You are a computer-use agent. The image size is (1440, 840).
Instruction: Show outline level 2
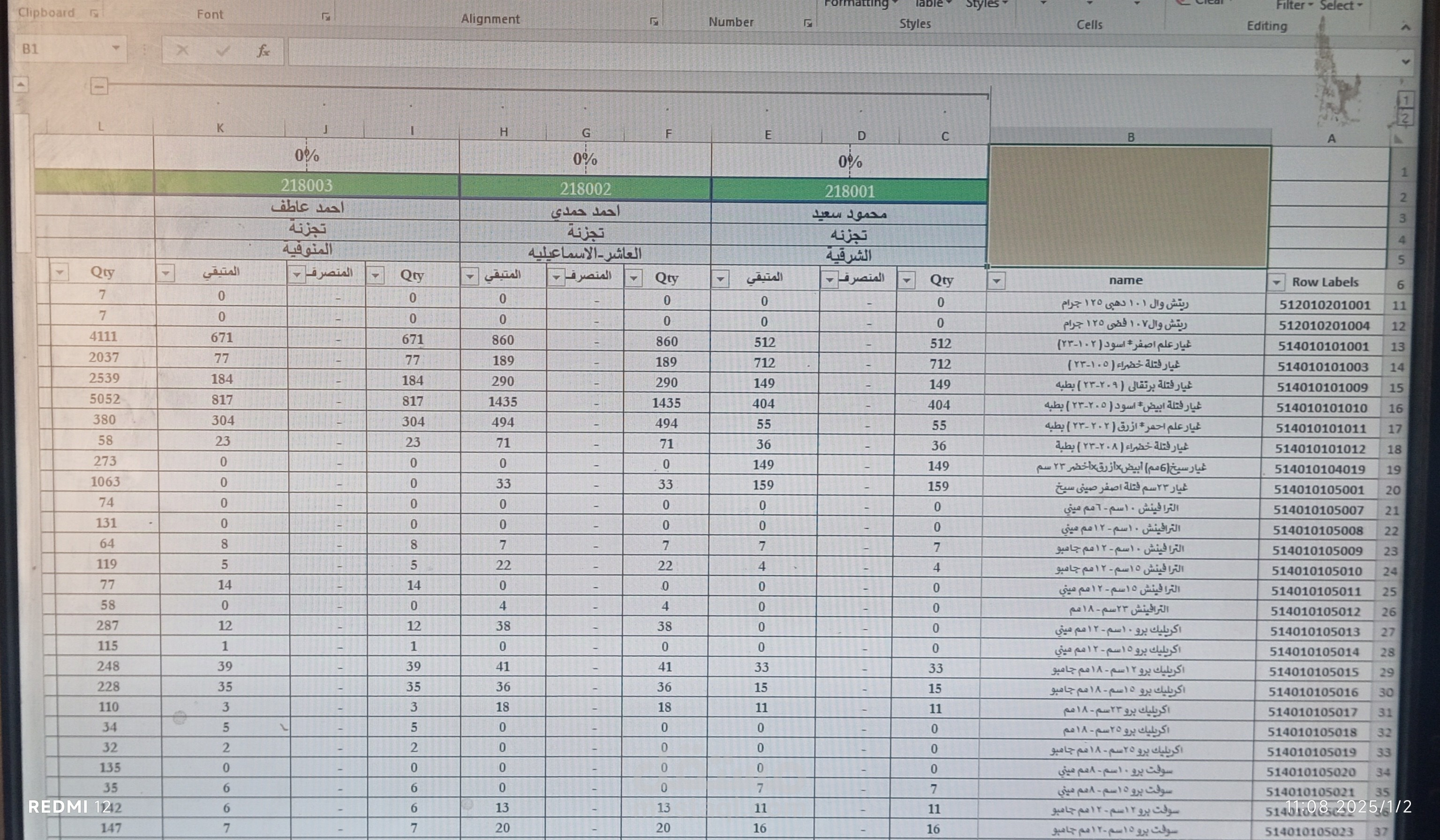(x=1404, y=118)
